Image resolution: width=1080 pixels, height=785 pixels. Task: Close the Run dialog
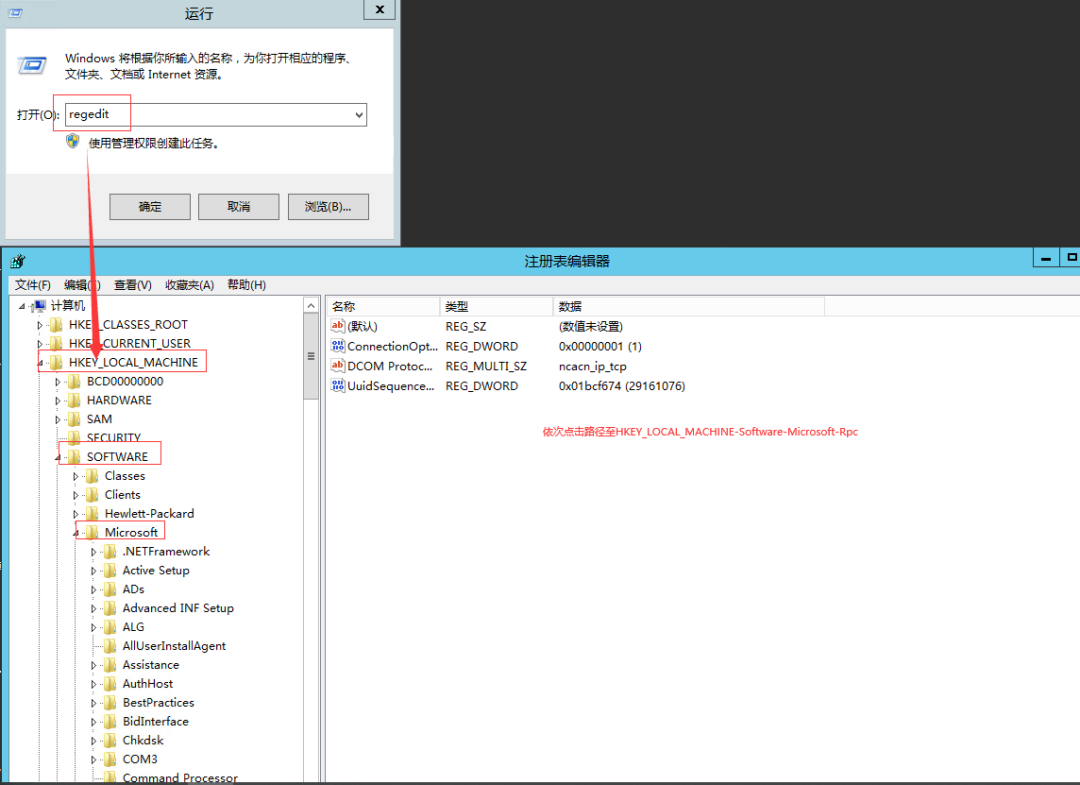click(x=380, y=10)
